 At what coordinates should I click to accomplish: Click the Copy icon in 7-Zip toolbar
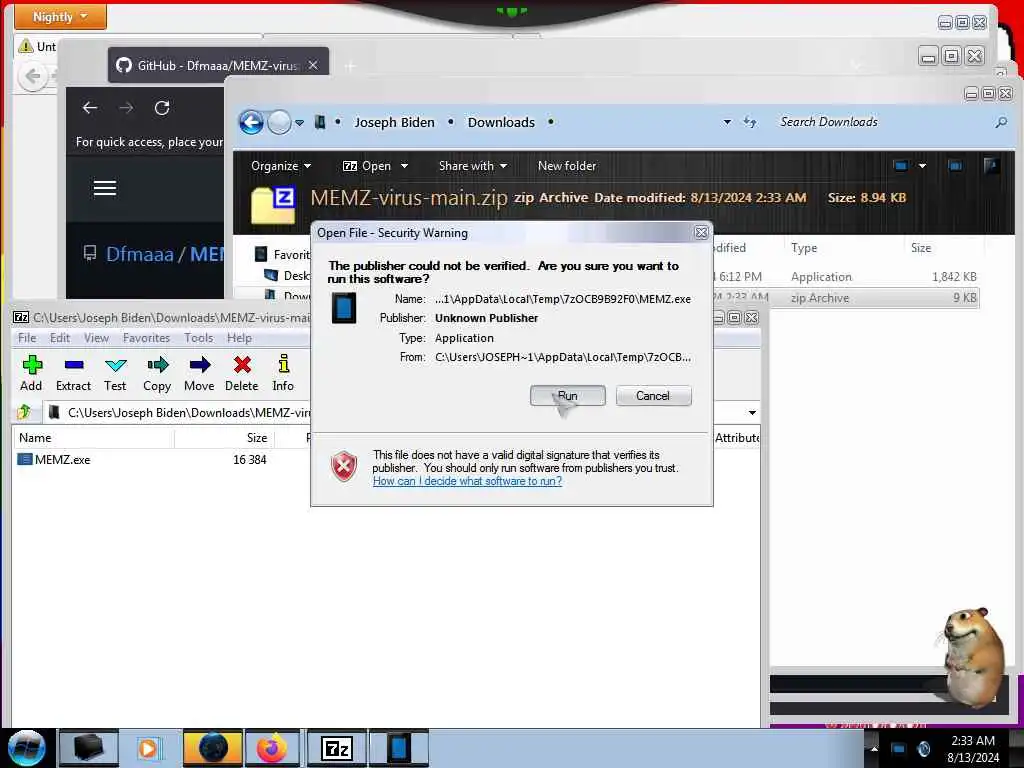[157, 374]
